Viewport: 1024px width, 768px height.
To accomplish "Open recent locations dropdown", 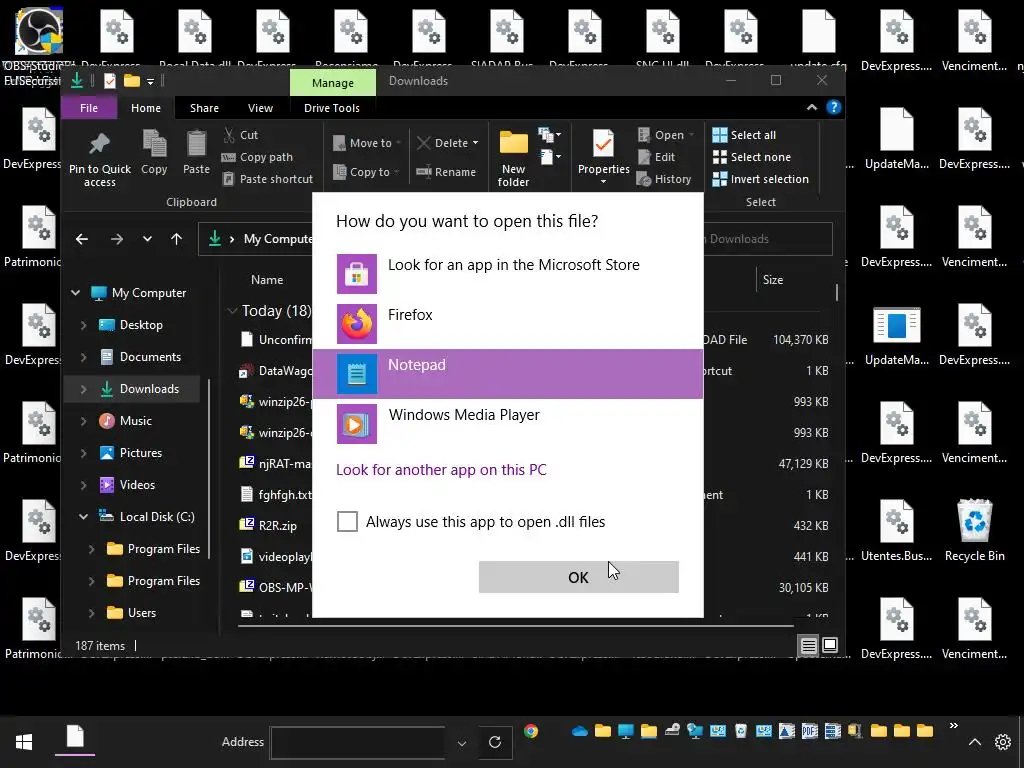I will 148,239.
